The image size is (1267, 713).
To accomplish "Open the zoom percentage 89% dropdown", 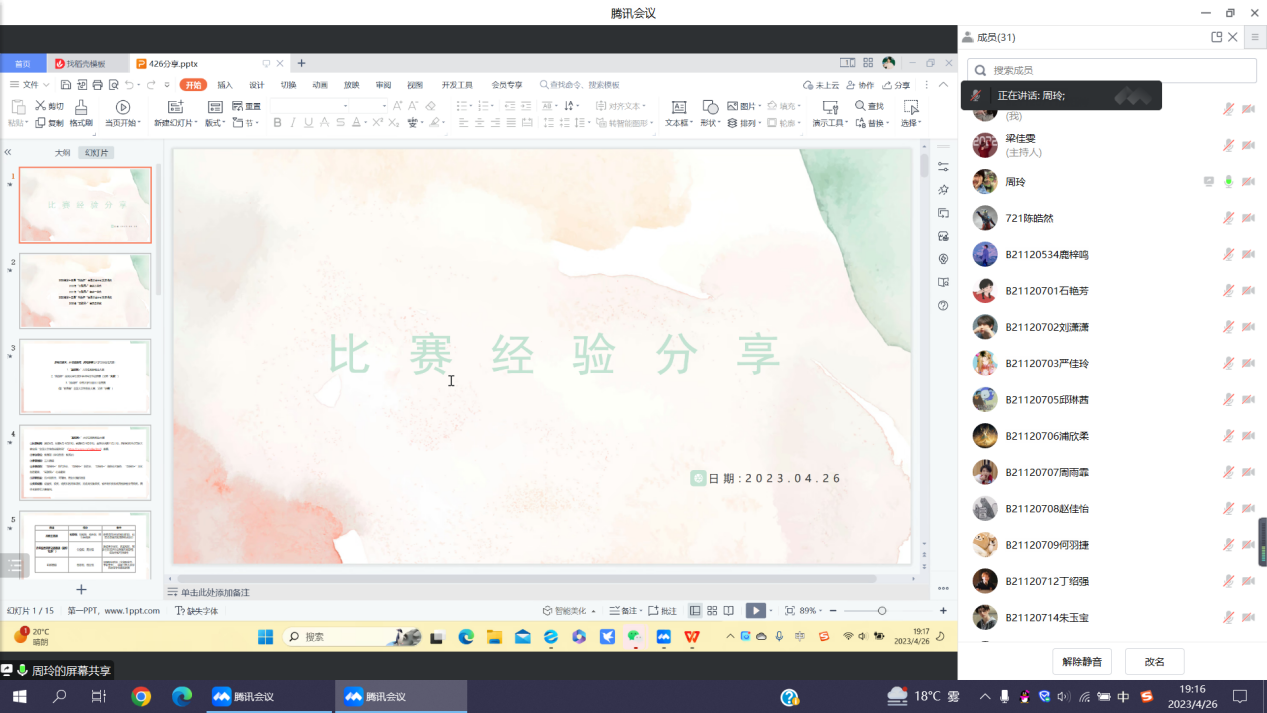I will 812,611.
